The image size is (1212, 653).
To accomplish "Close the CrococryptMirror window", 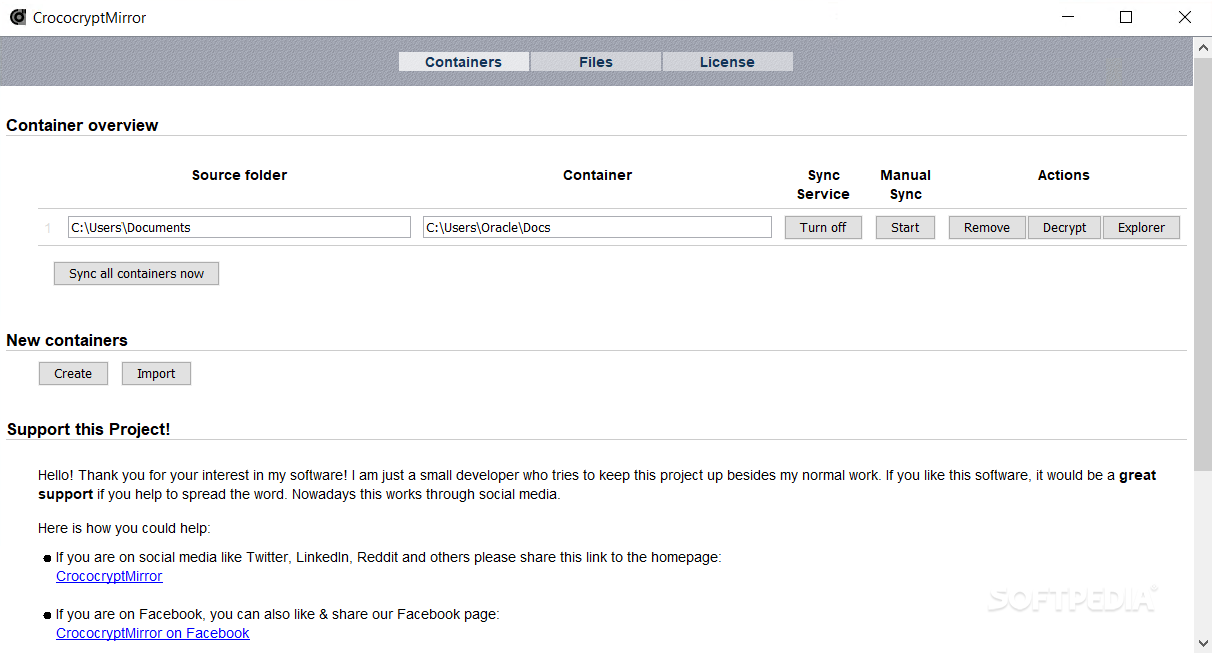I will coord(1184,17).
